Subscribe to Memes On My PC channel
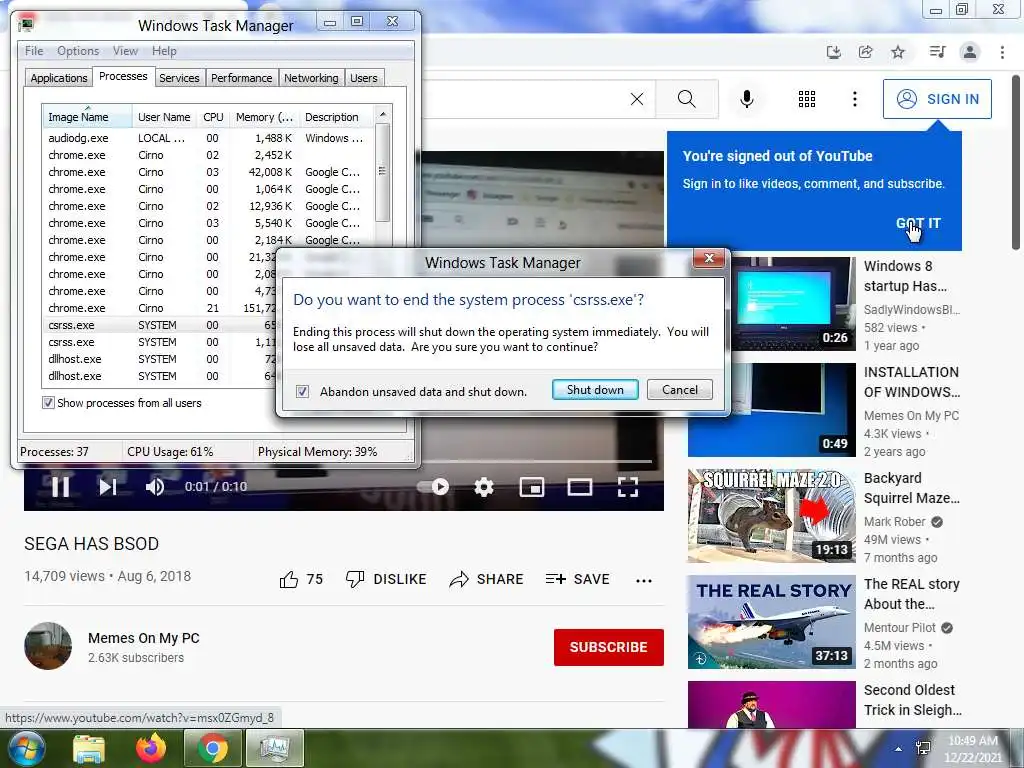The height and width of the screenshot is (768, 1024). click(609, 647)
